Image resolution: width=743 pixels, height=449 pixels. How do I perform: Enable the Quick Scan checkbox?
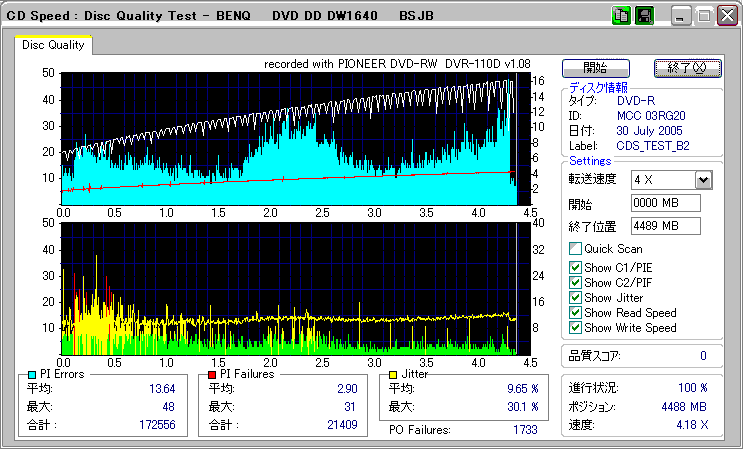[575, 249]
